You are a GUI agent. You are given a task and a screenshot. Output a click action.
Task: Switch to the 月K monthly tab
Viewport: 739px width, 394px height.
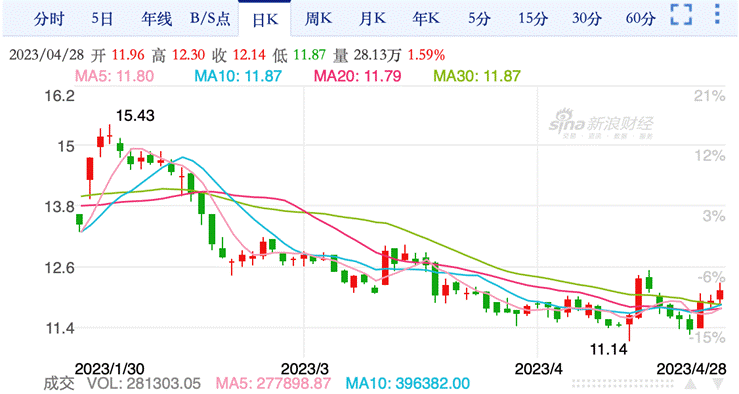372,19
